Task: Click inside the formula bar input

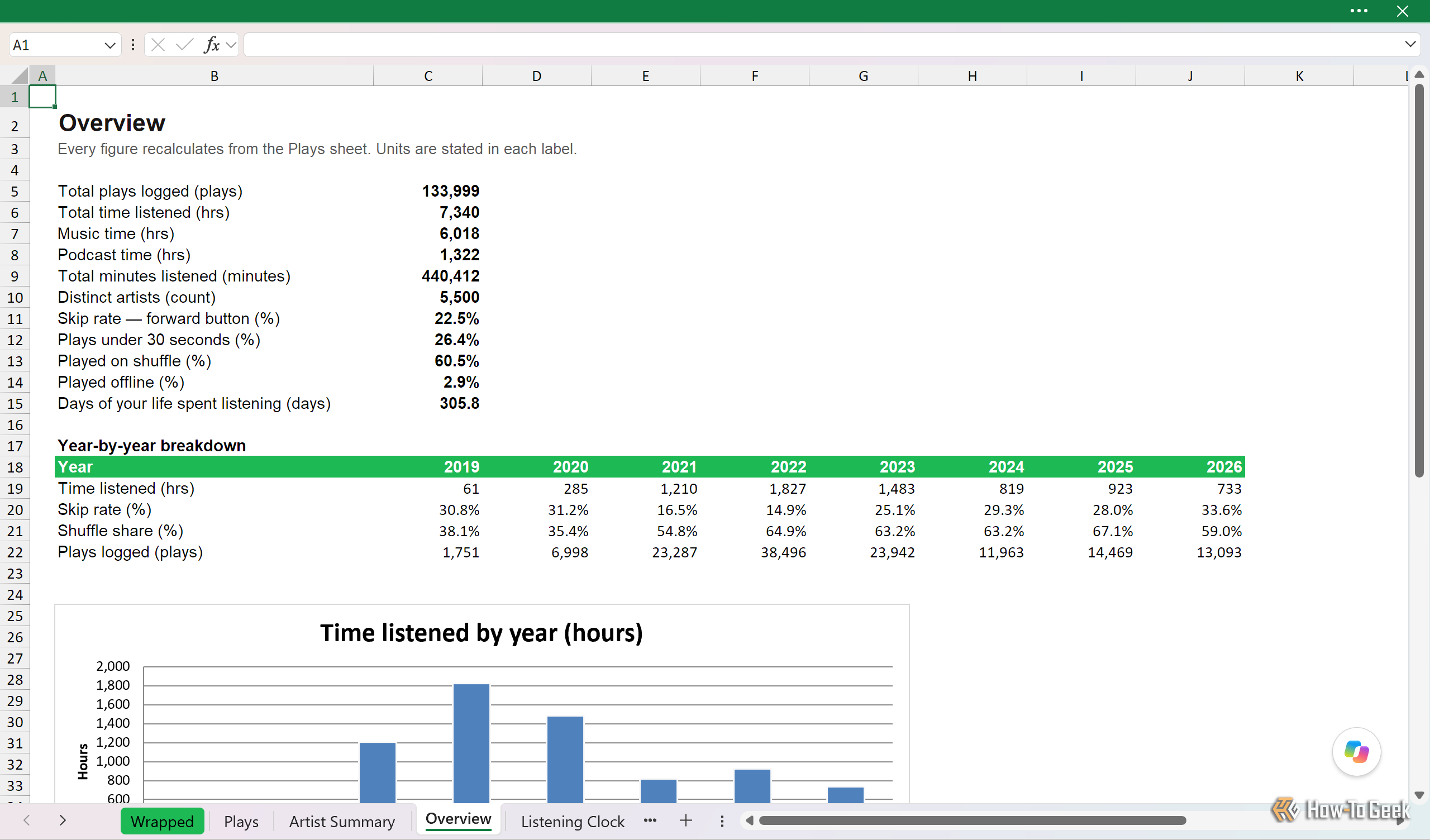Action: 823,45
